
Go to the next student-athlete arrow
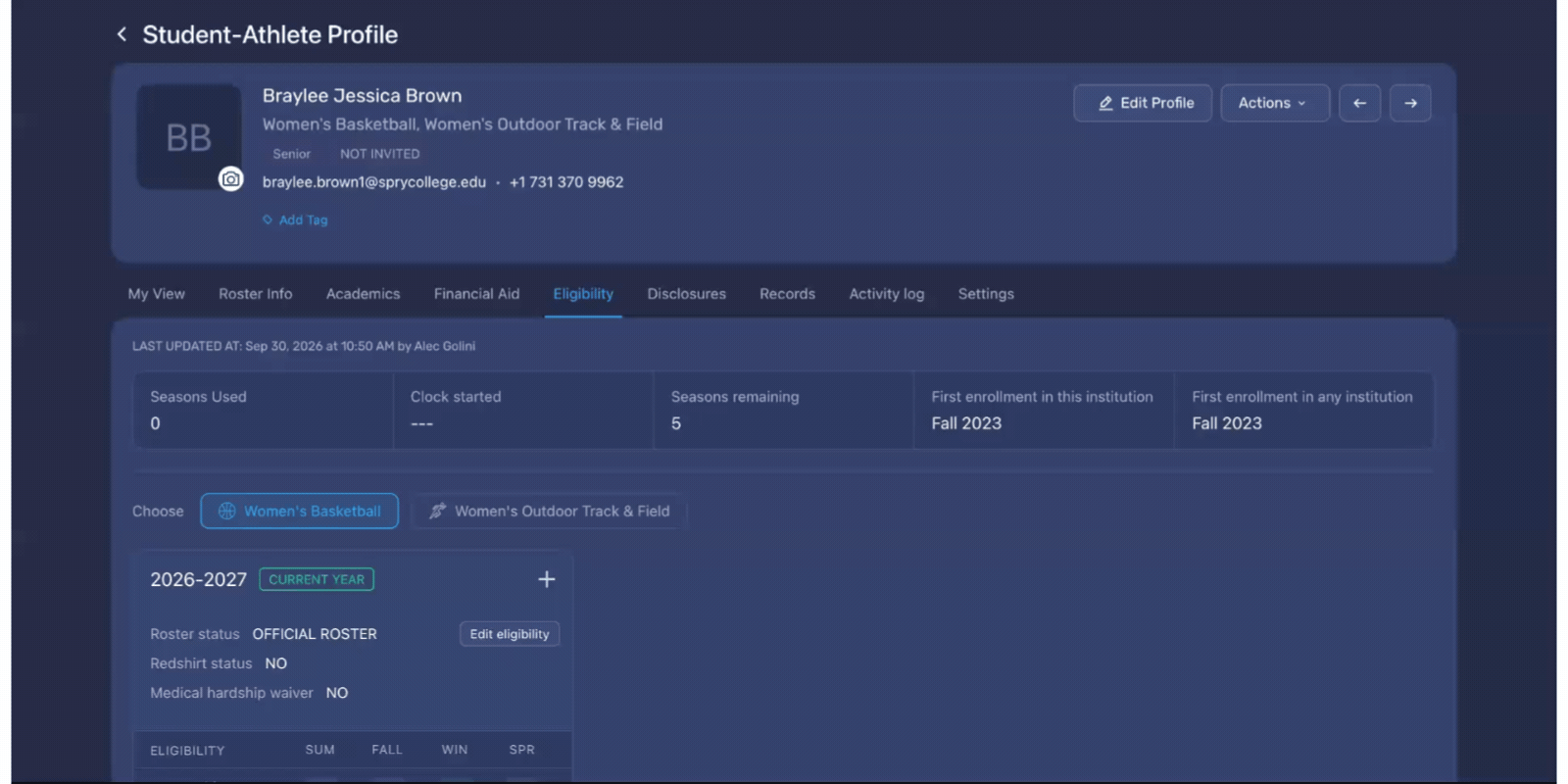click(1410, 103)
